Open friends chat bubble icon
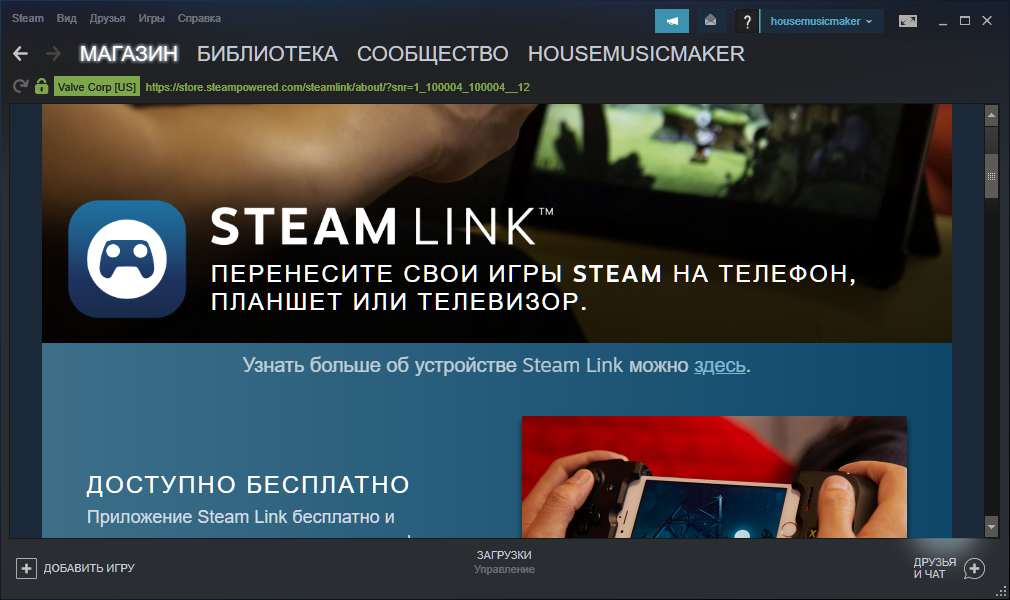The height and width of the screenshot is (600, 1010). click(974, 568)
